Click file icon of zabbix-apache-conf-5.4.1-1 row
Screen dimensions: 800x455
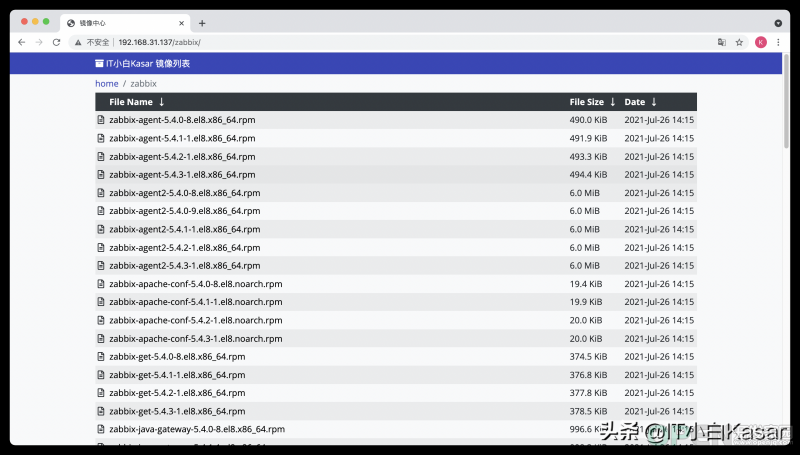click(x=101, y=302)
